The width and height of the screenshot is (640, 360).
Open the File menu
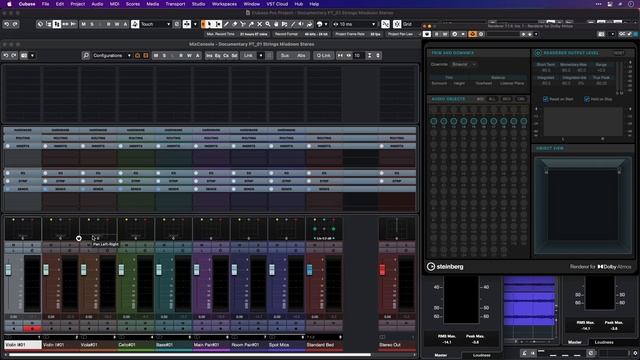[45, 4]
